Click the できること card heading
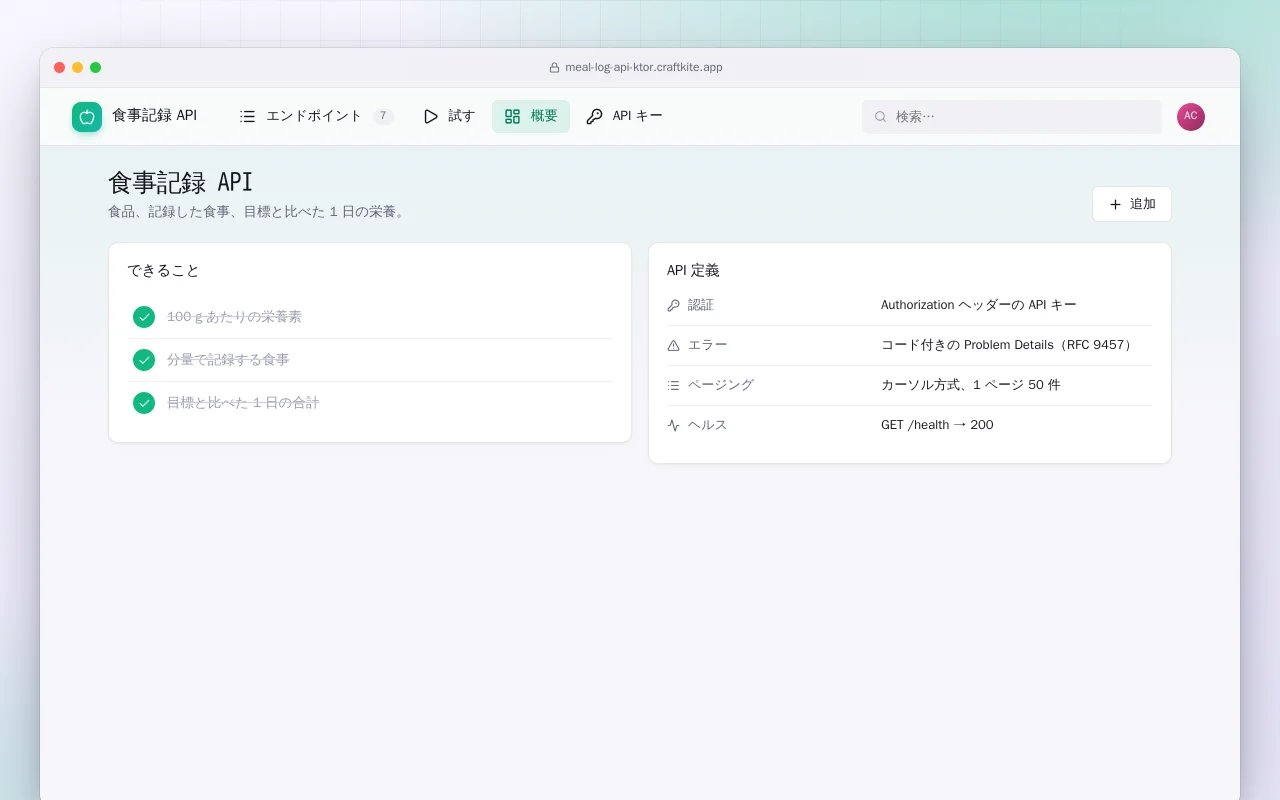 click(163, 271)
